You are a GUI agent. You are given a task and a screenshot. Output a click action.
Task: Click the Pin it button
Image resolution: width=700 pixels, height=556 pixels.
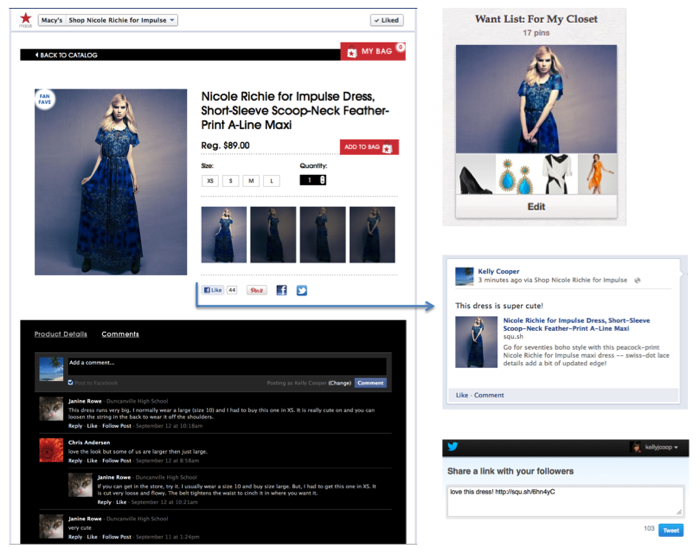click(257, 290)
